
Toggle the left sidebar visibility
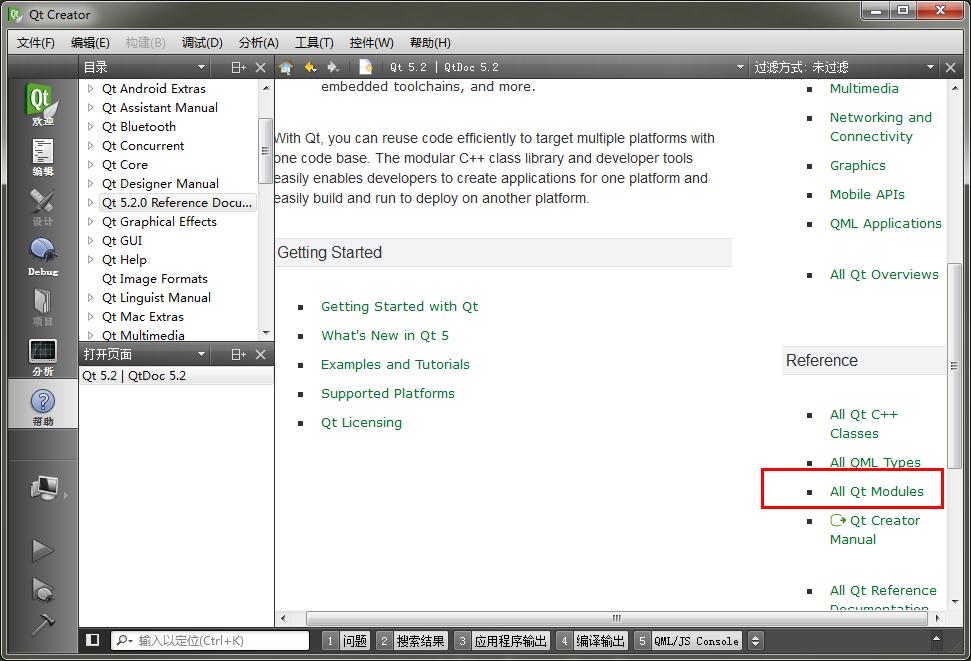coord(92,640)
